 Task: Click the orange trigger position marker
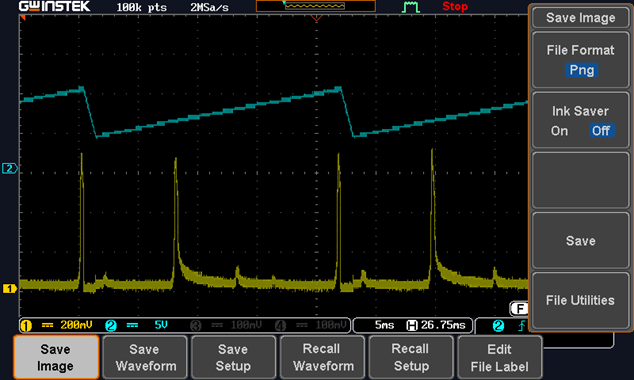(x=316, y=18)
